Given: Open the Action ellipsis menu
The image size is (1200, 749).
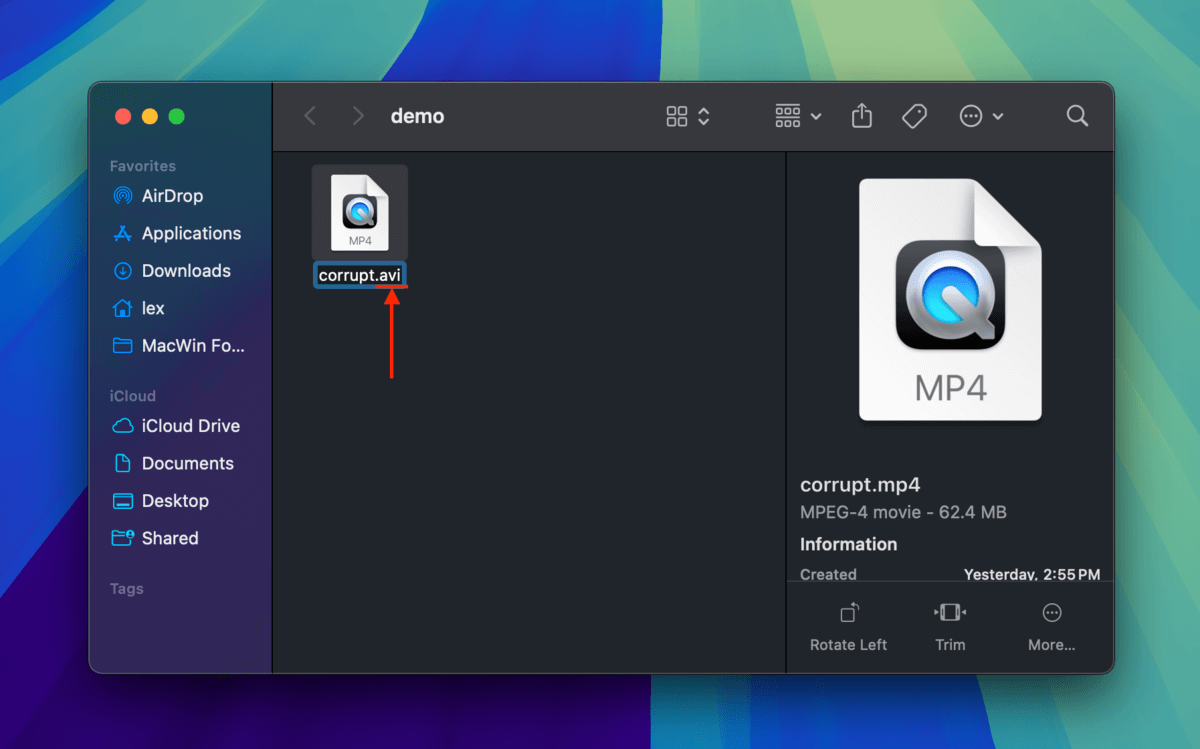Looking at the screenshot, I should tap(981, 116).
